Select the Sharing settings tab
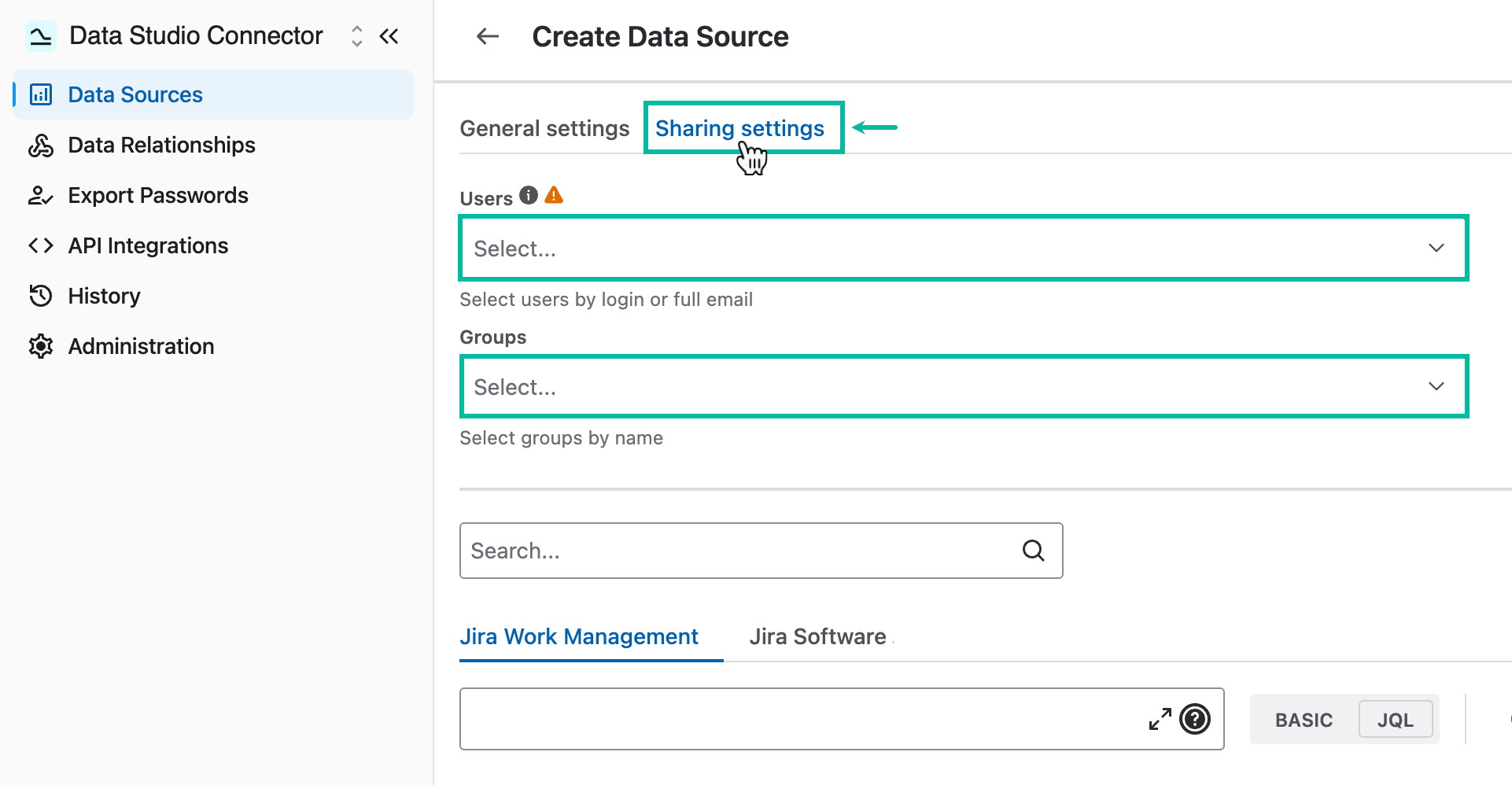 tap(739, 128)
